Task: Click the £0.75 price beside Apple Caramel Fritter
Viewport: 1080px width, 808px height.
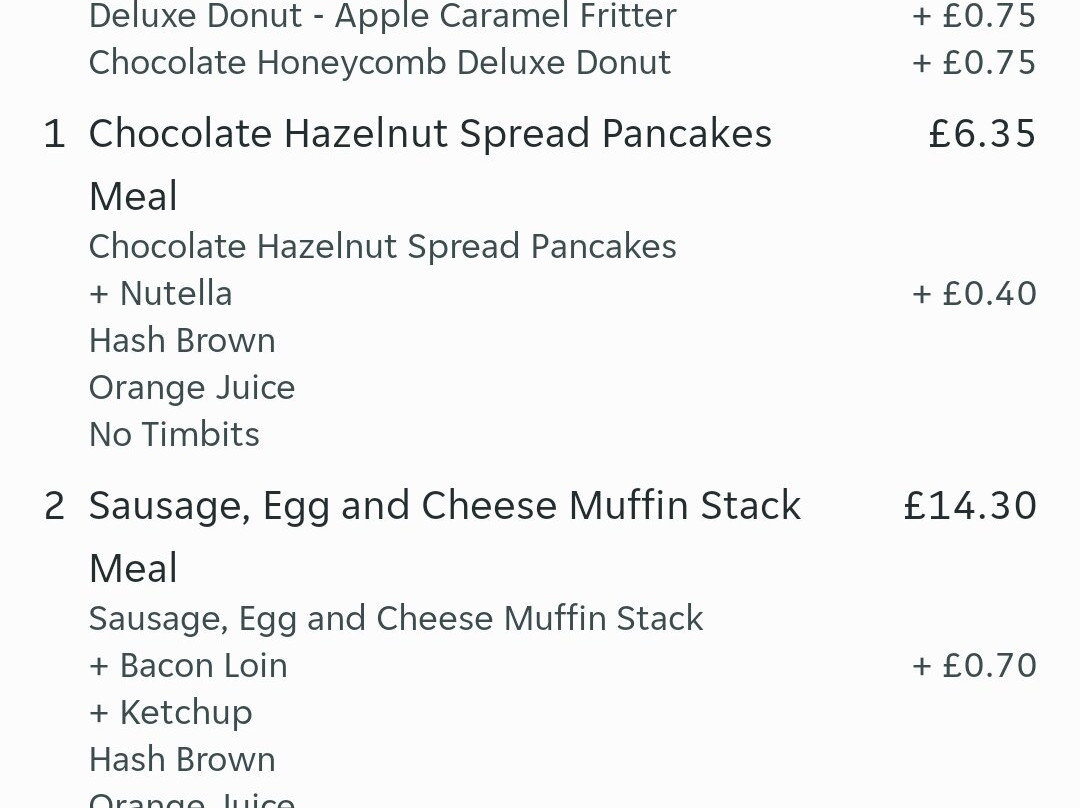Action: [974, 16]
